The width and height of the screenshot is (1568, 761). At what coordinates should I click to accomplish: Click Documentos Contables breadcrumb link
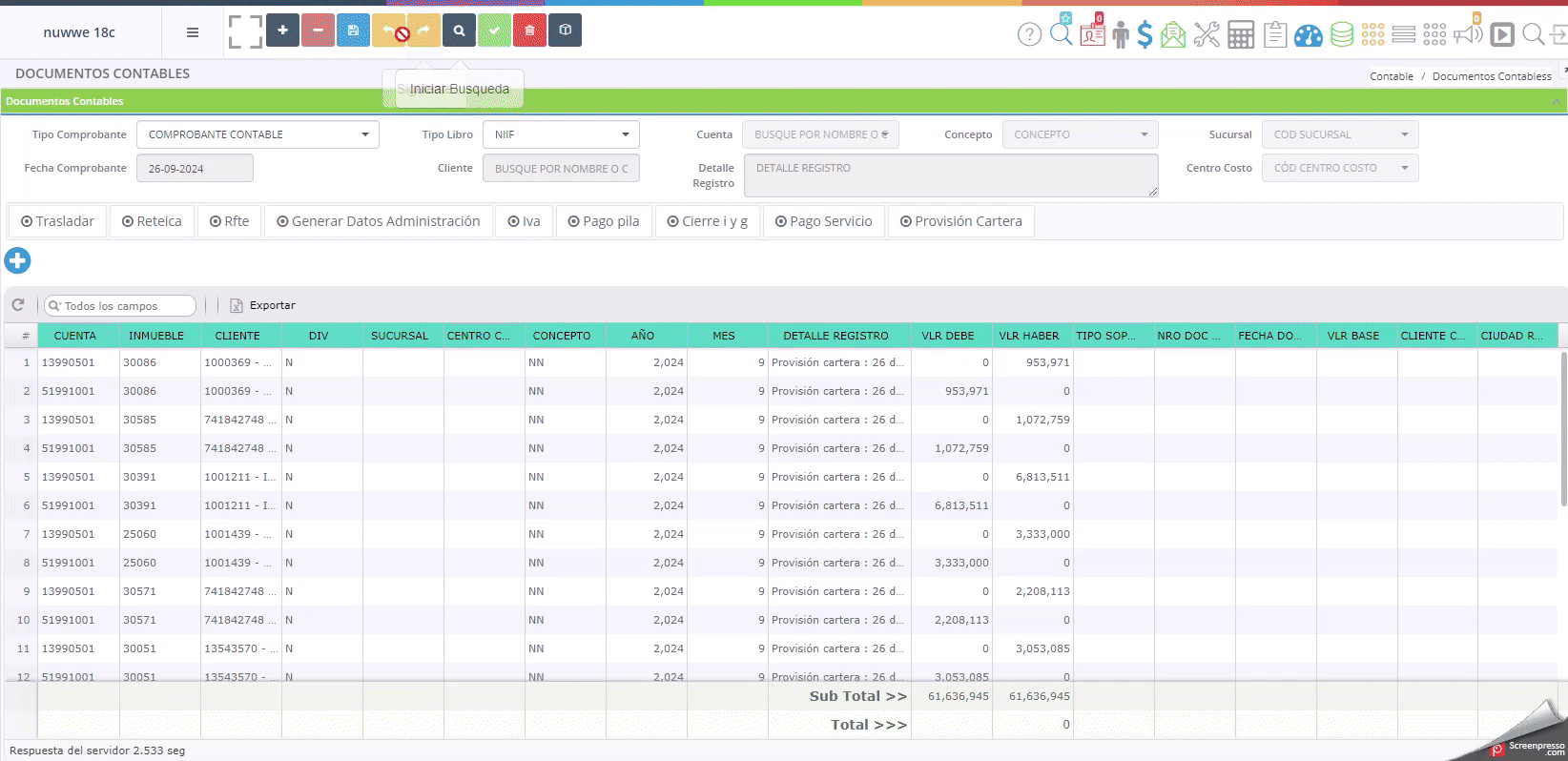1492,76
